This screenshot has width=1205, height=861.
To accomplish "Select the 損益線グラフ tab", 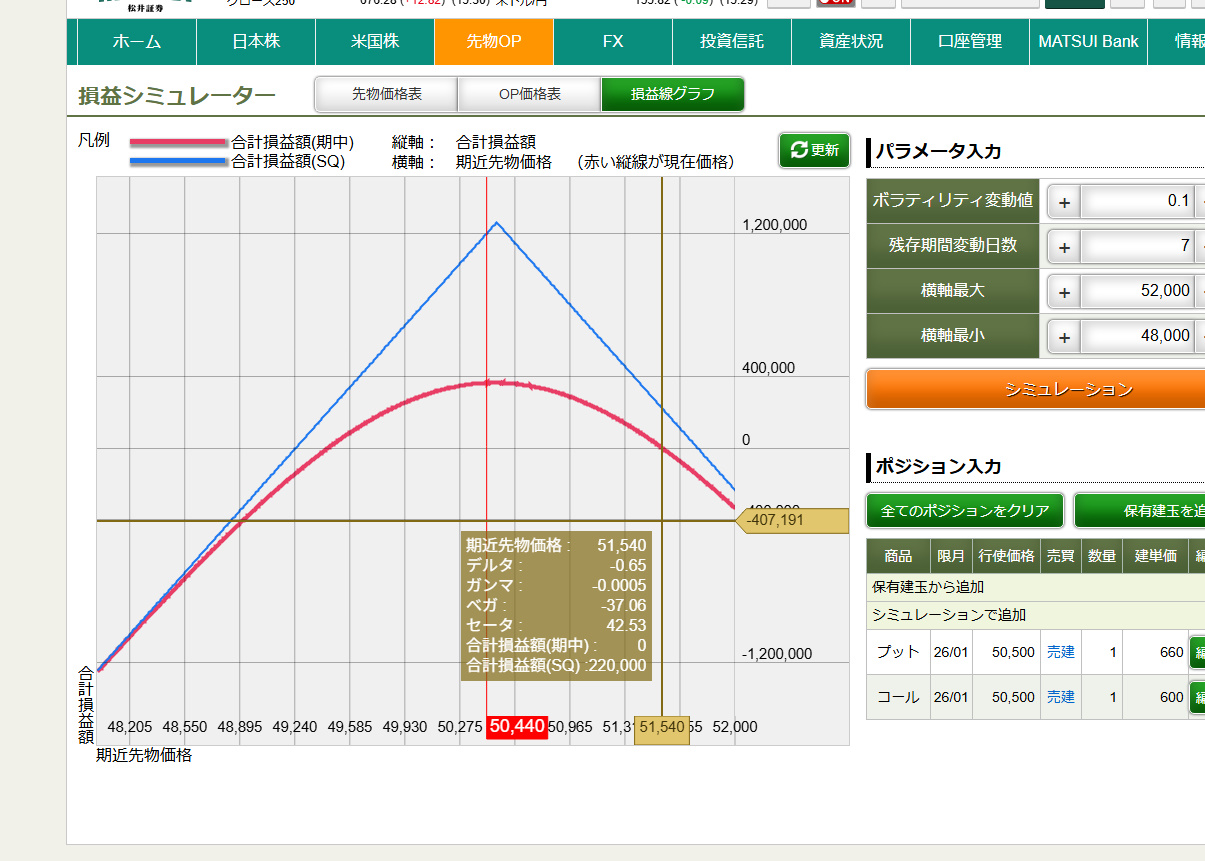I will click(672, 95).
